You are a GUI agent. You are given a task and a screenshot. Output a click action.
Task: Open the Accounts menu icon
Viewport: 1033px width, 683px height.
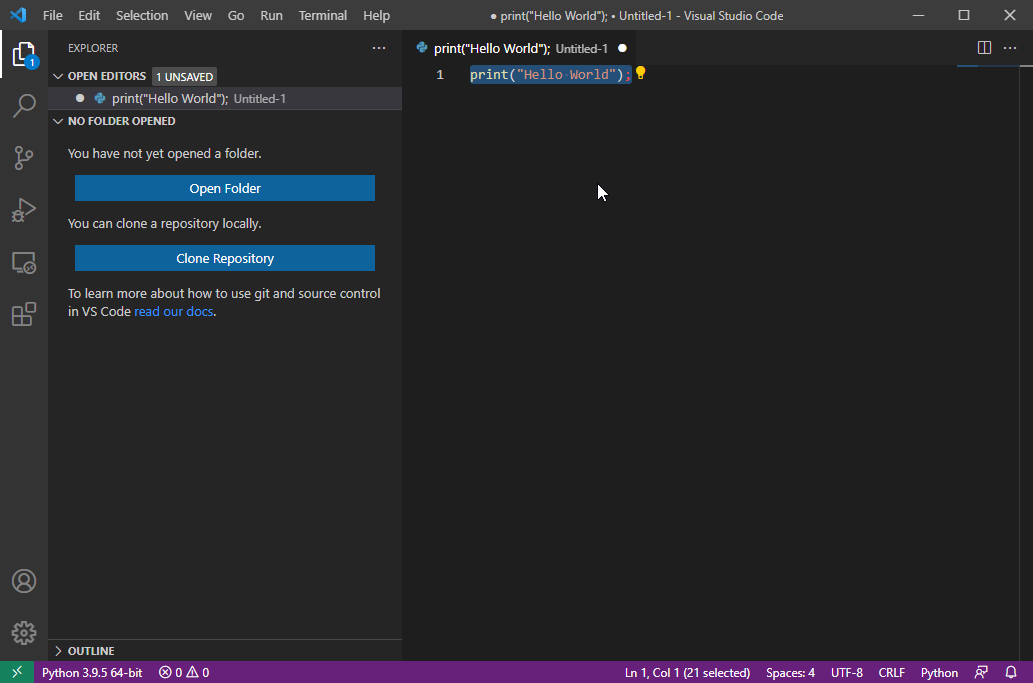[24, 581]
